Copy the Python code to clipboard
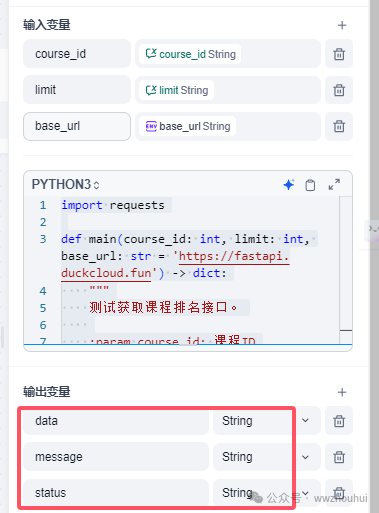379x513 pixels. (310, 185)
